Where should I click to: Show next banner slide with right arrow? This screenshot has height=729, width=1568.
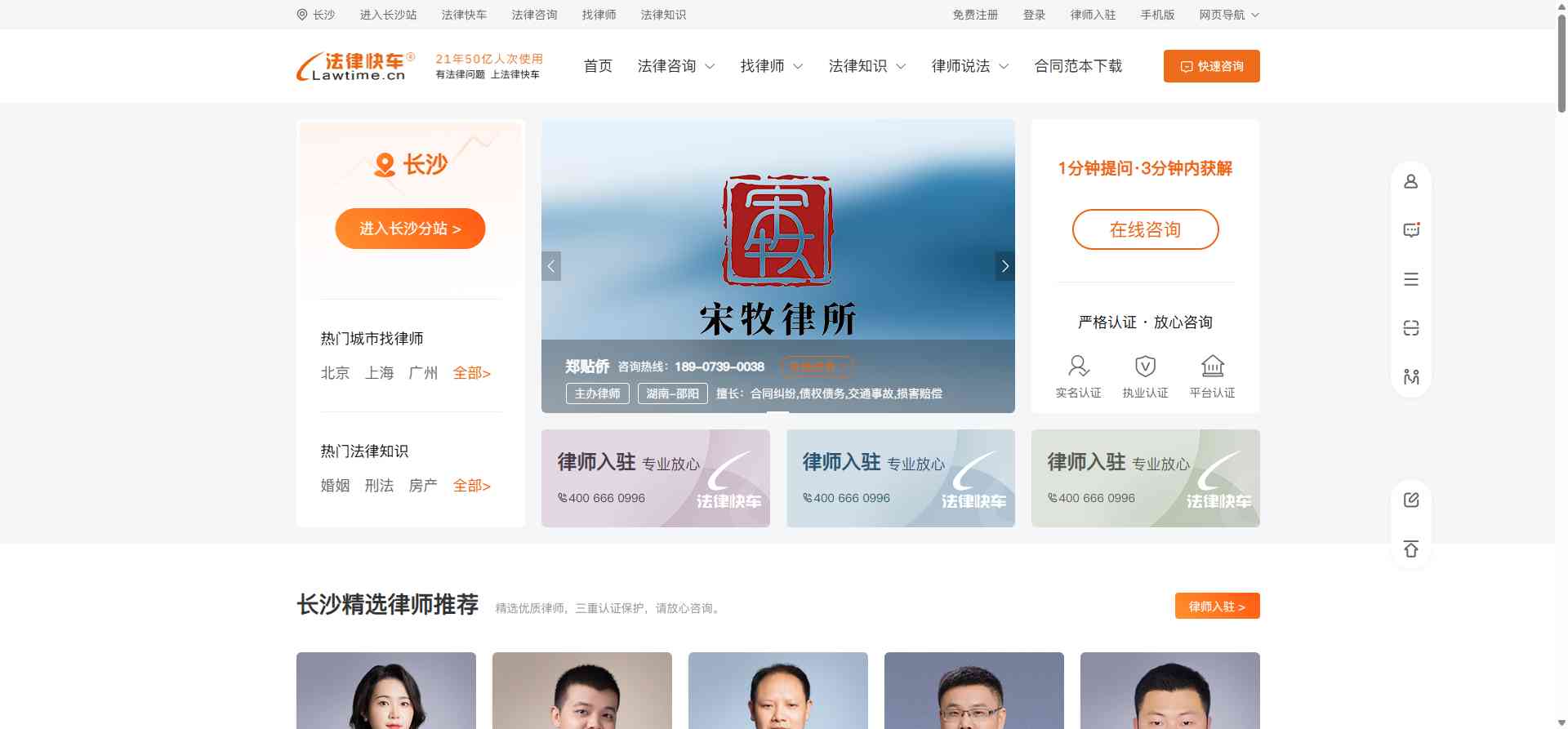click(x=1004, y=266)
